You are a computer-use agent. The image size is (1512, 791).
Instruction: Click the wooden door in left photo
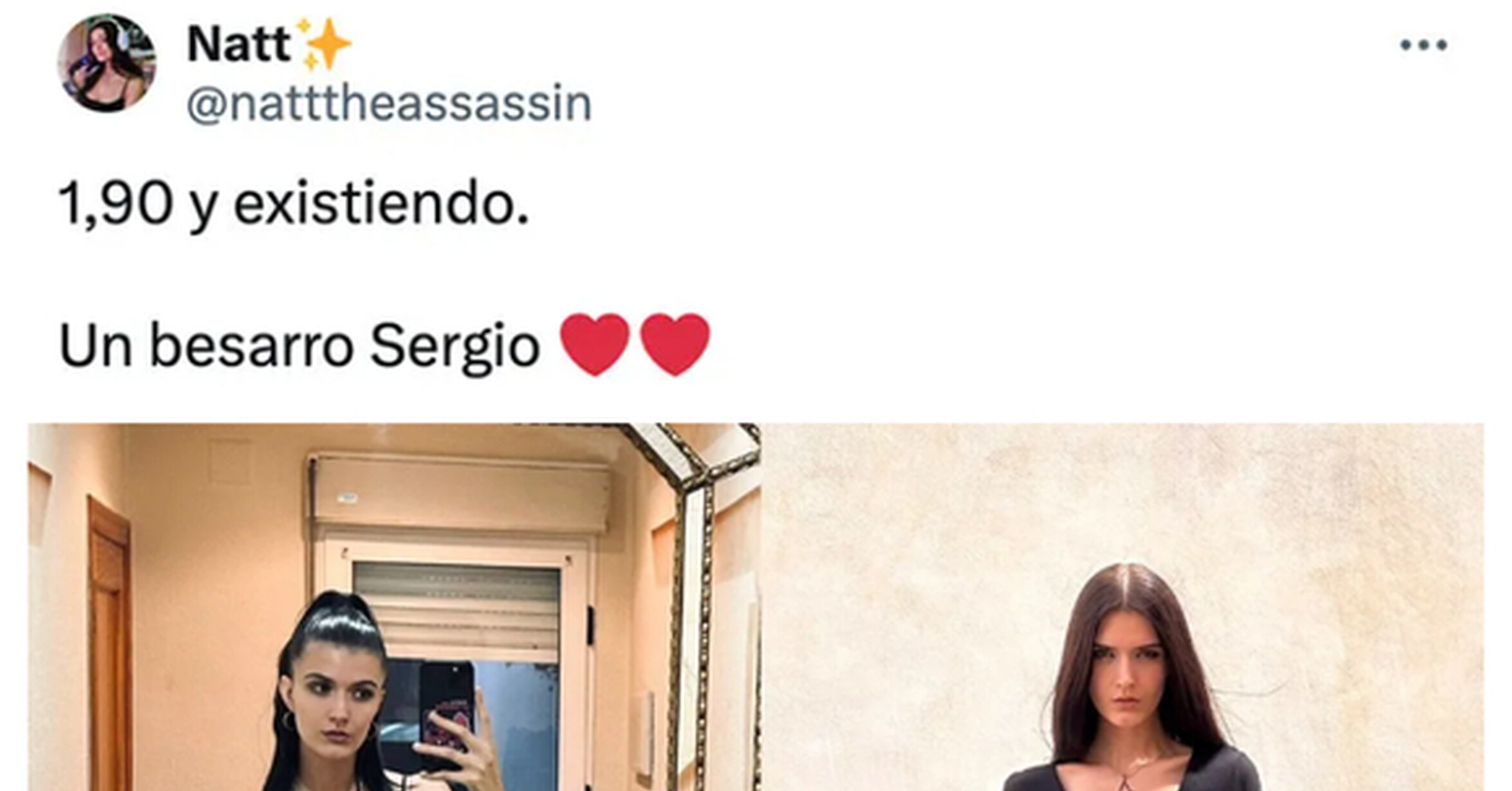[x=110, y=643]
